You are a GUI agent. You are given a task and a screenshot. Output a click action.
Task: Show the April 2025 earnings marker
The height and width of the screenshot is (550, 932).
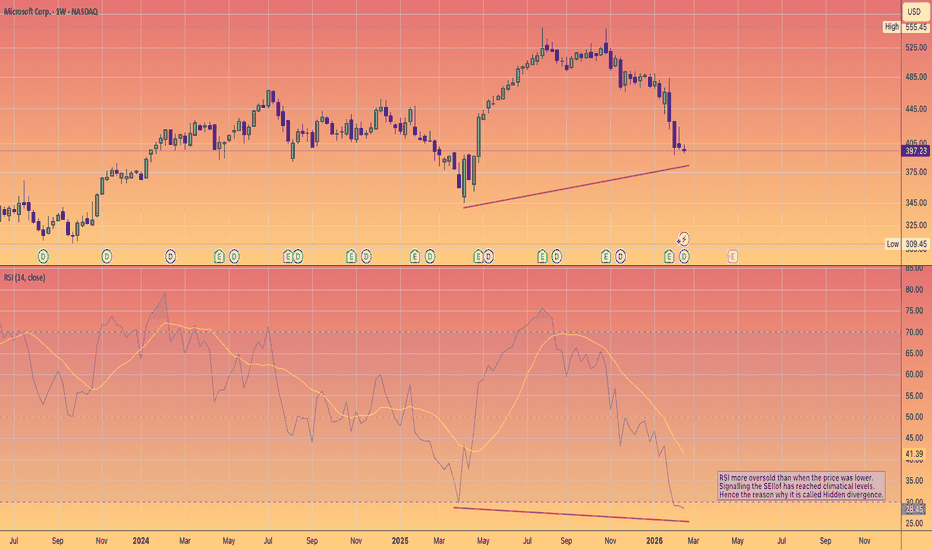tap(478, 256)
